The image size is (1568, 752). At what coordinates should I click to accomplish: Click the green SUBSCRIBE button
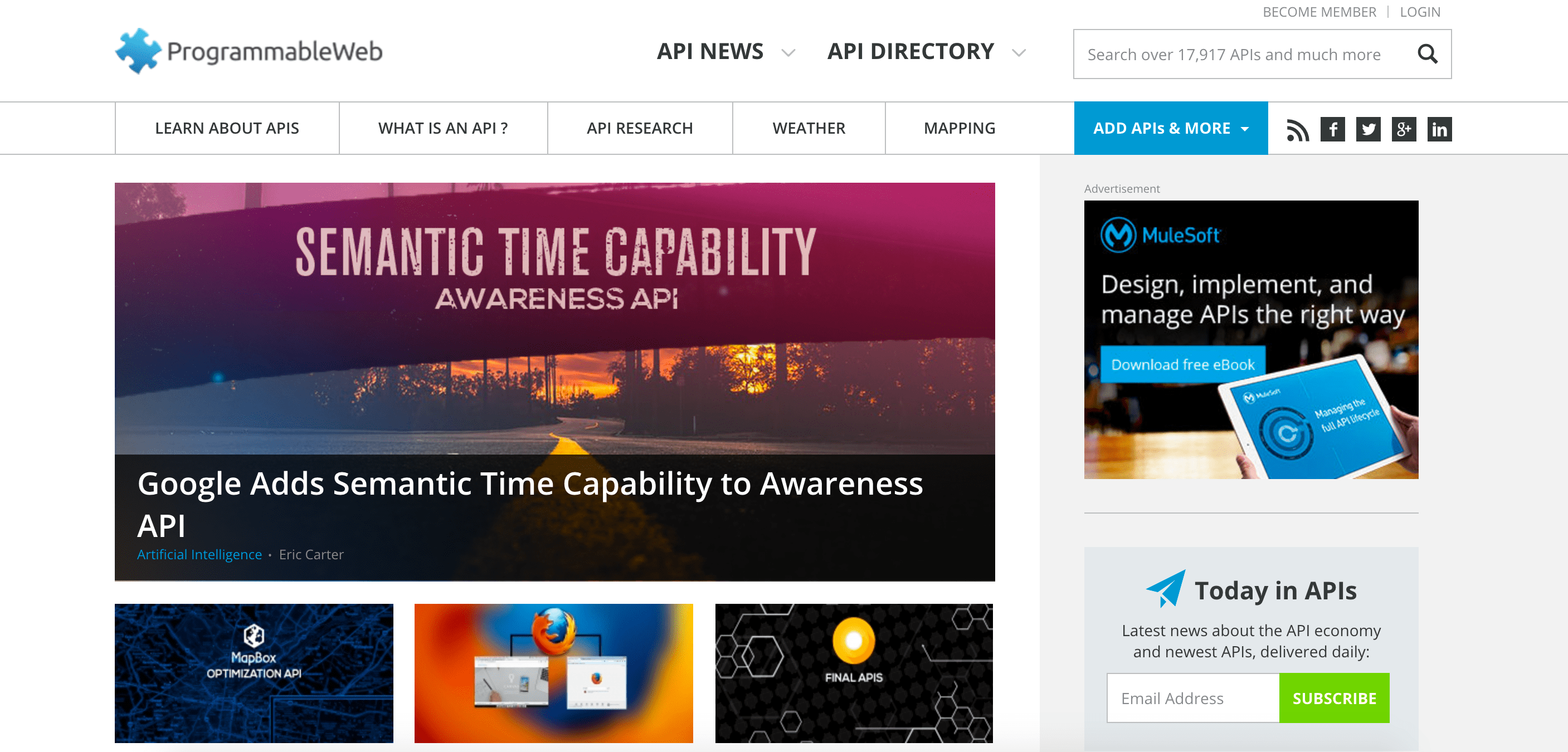(x=1335, y=698)
